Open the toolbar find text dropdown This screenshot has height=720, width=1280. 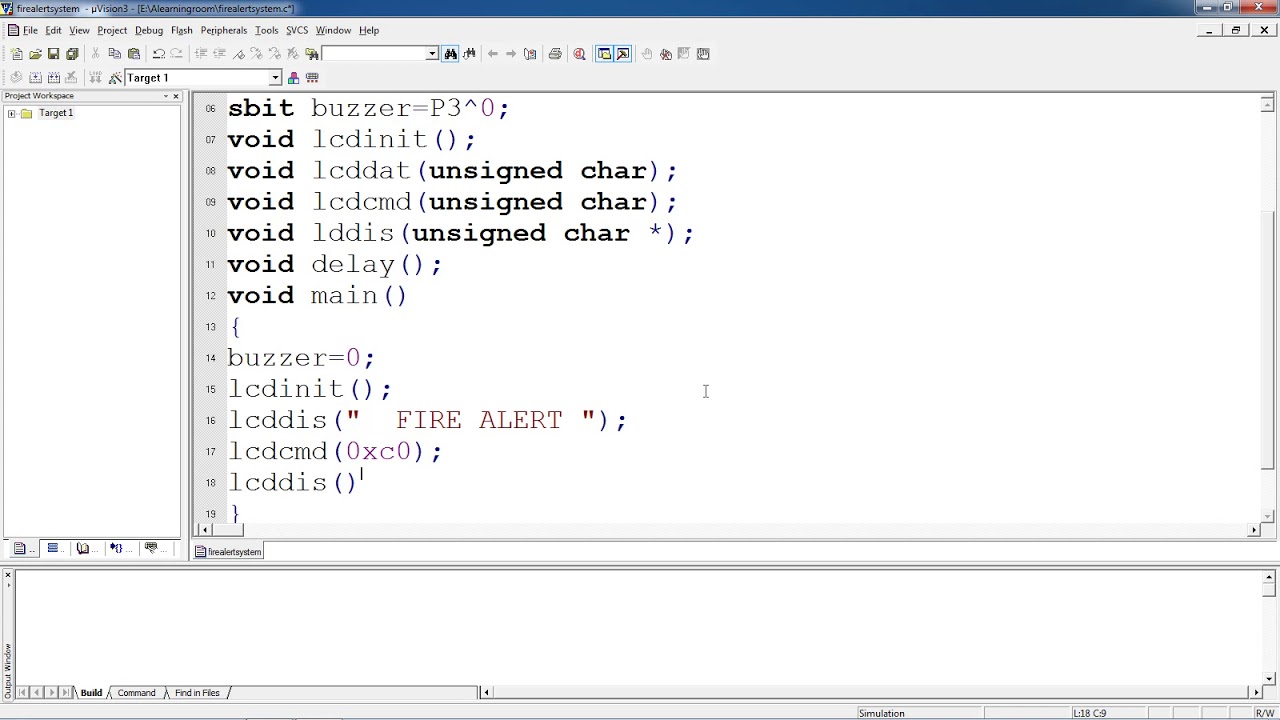(x=432, y=54)
